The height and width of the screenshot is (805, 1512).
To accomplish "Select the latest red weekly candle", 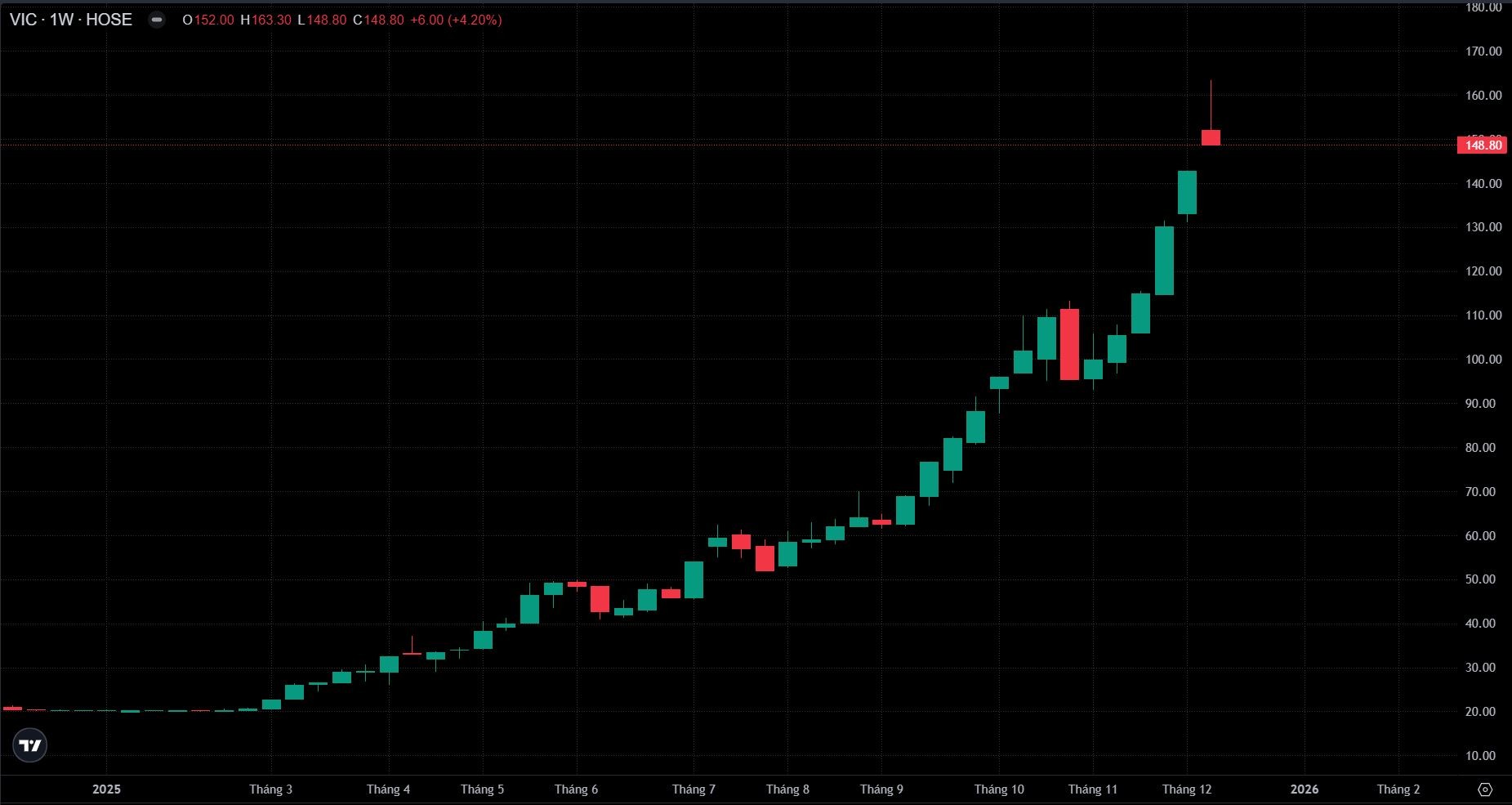I will 1211,137.
